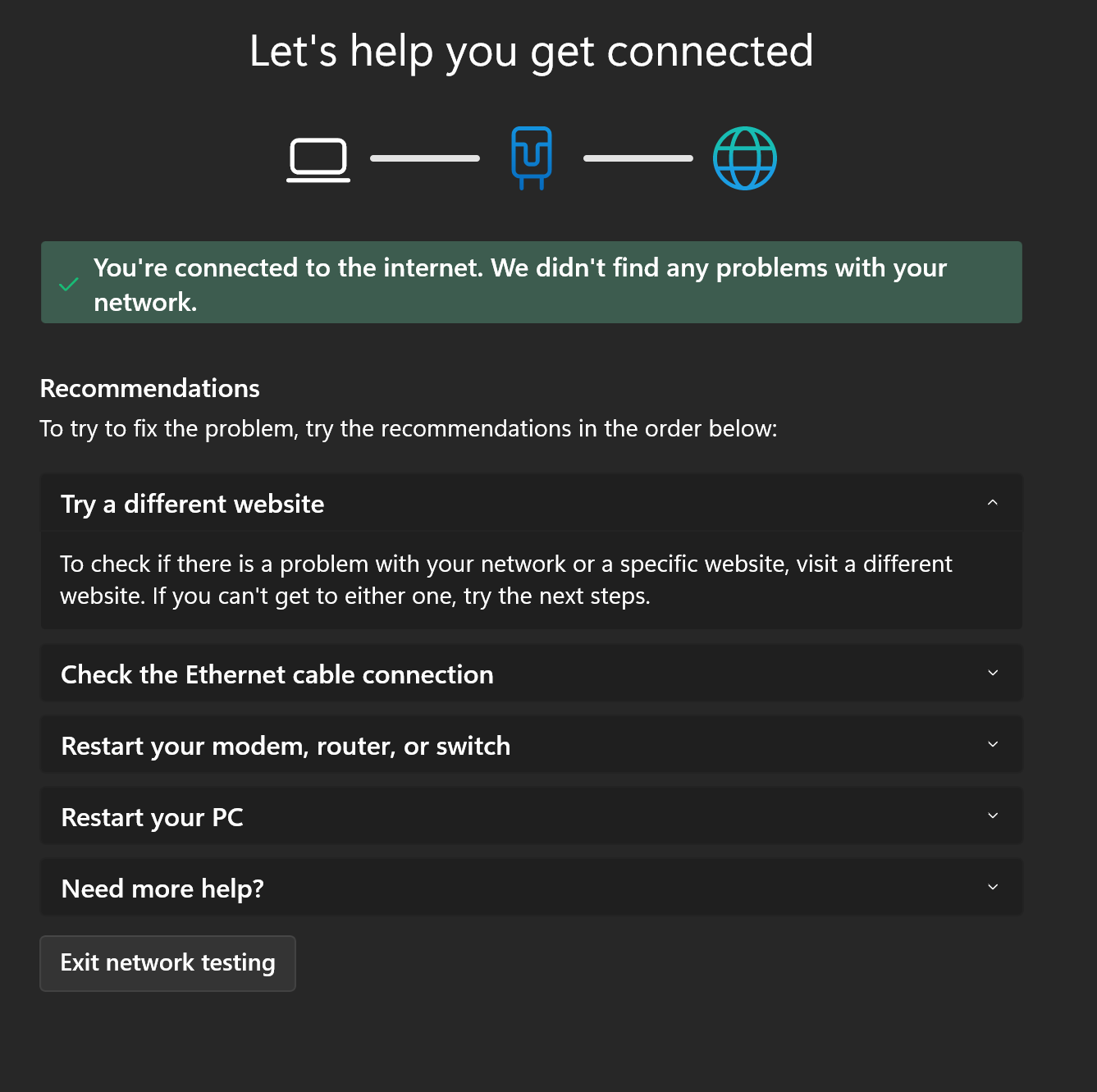Click the different website explanation text
This screenshot has height=1092, width=1097.
tap(506, 580)
